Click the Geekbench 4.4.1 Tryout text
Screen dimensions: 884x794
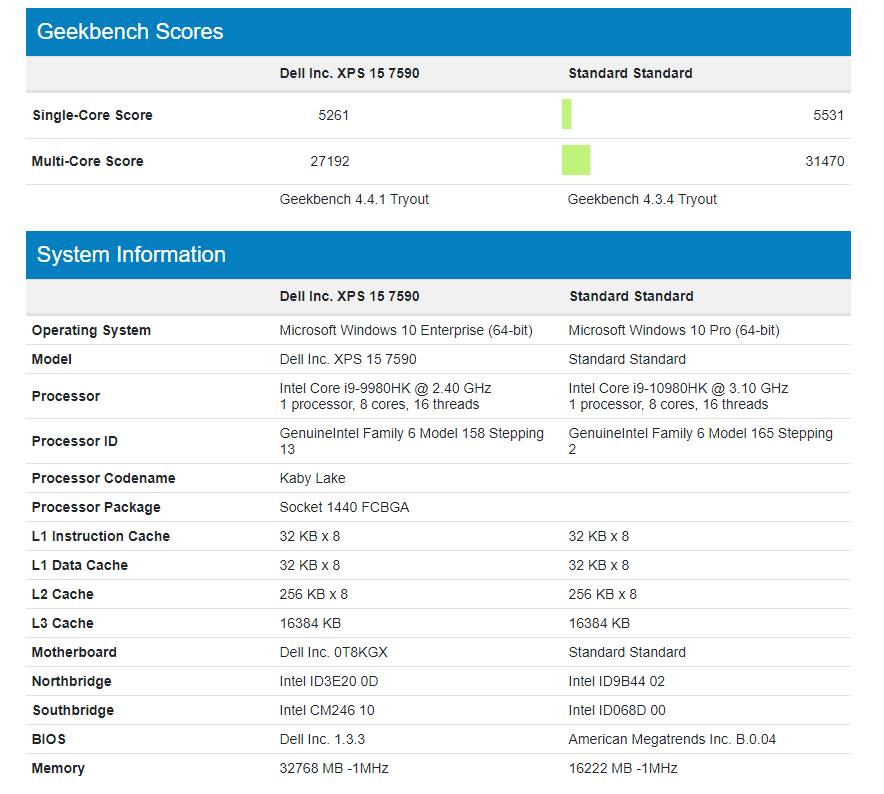click(x=354, y=199)
